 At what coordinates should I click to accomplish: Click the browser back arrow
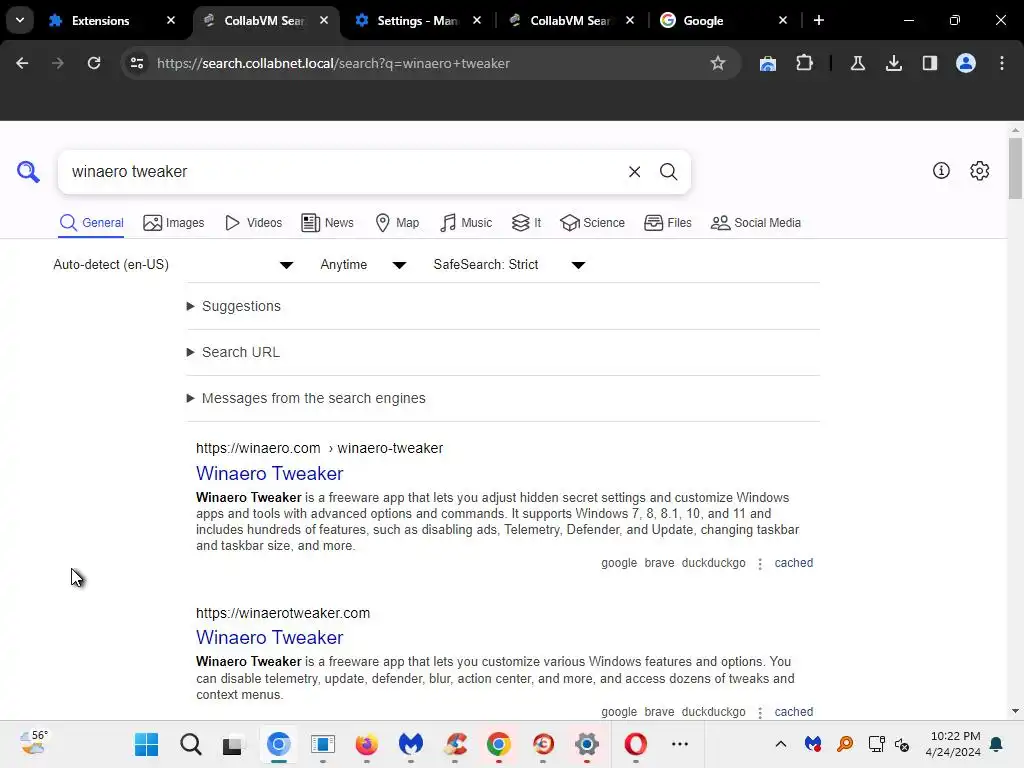(x=22, y=63)
